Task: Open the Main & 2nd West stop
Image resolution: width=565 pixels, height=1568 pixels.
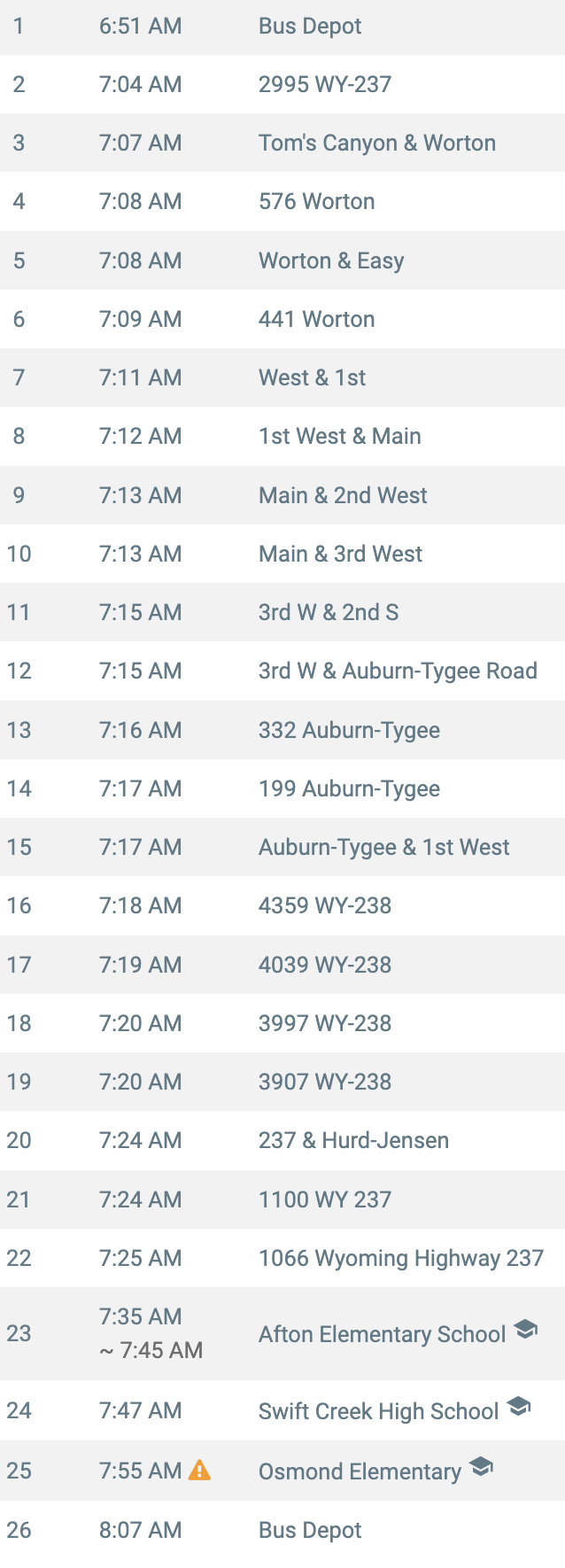Action: pos(282,495)
